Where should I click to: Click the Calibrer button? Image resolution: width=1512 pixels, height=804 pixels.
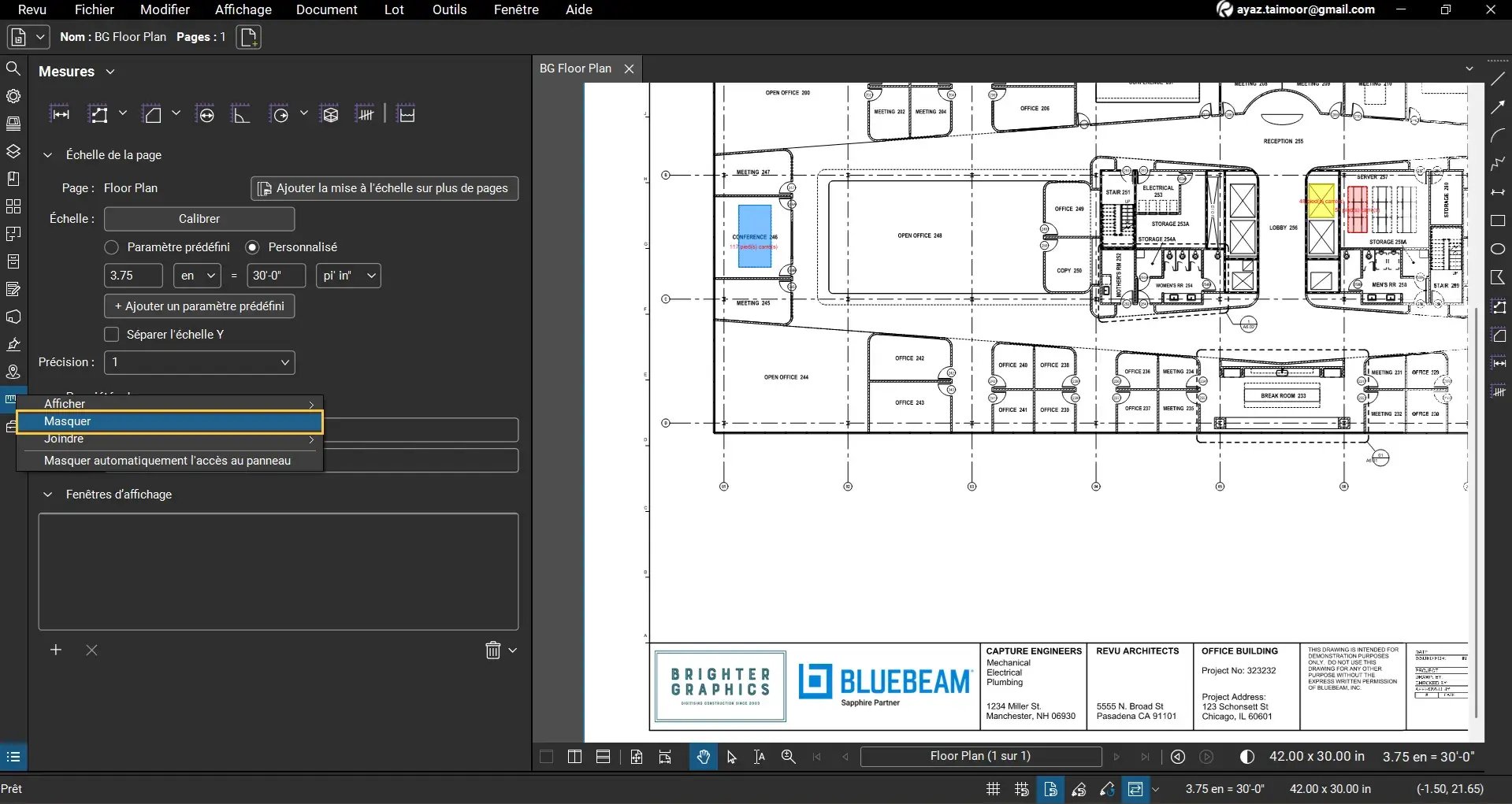(x=199, y=218)
